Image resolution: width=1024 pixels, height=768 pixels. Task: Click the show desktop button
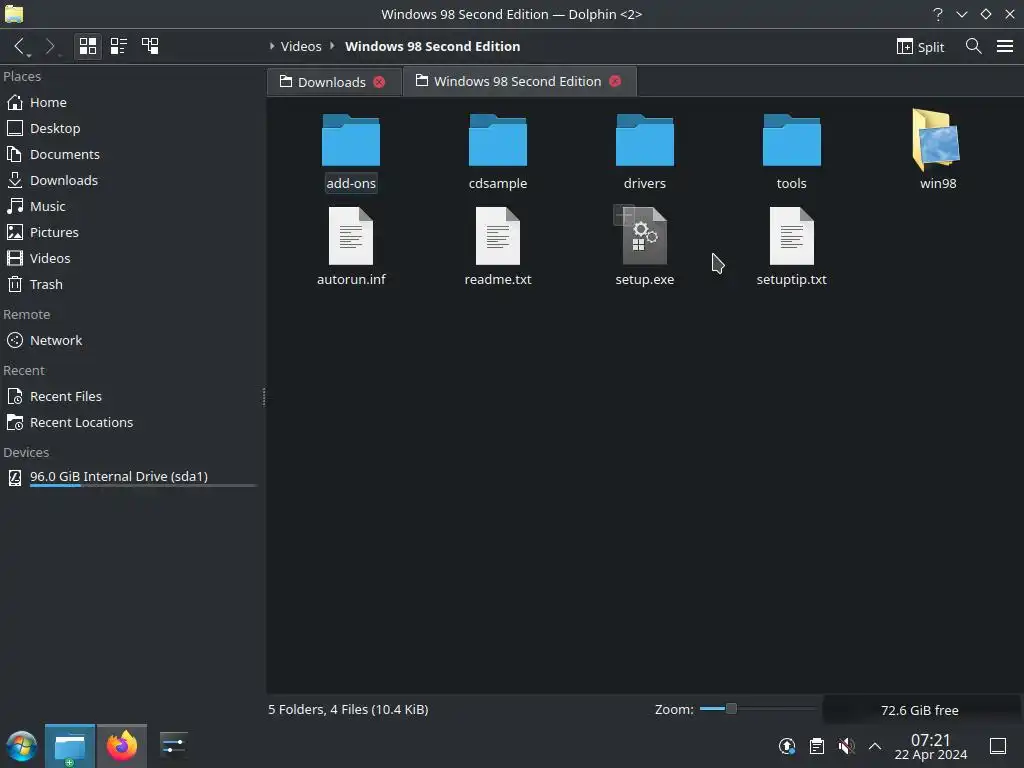click(998, 746)
